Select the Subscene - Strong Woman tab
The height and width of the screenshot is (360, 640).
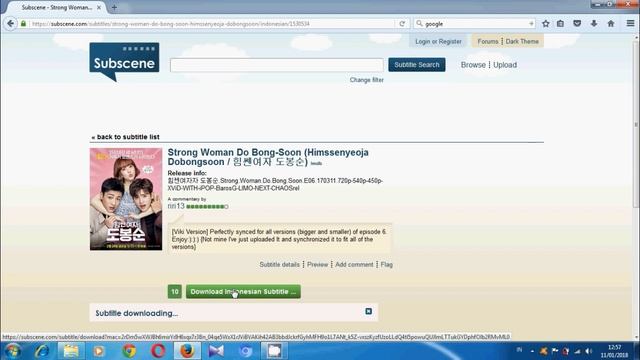(x=56, y=7)
